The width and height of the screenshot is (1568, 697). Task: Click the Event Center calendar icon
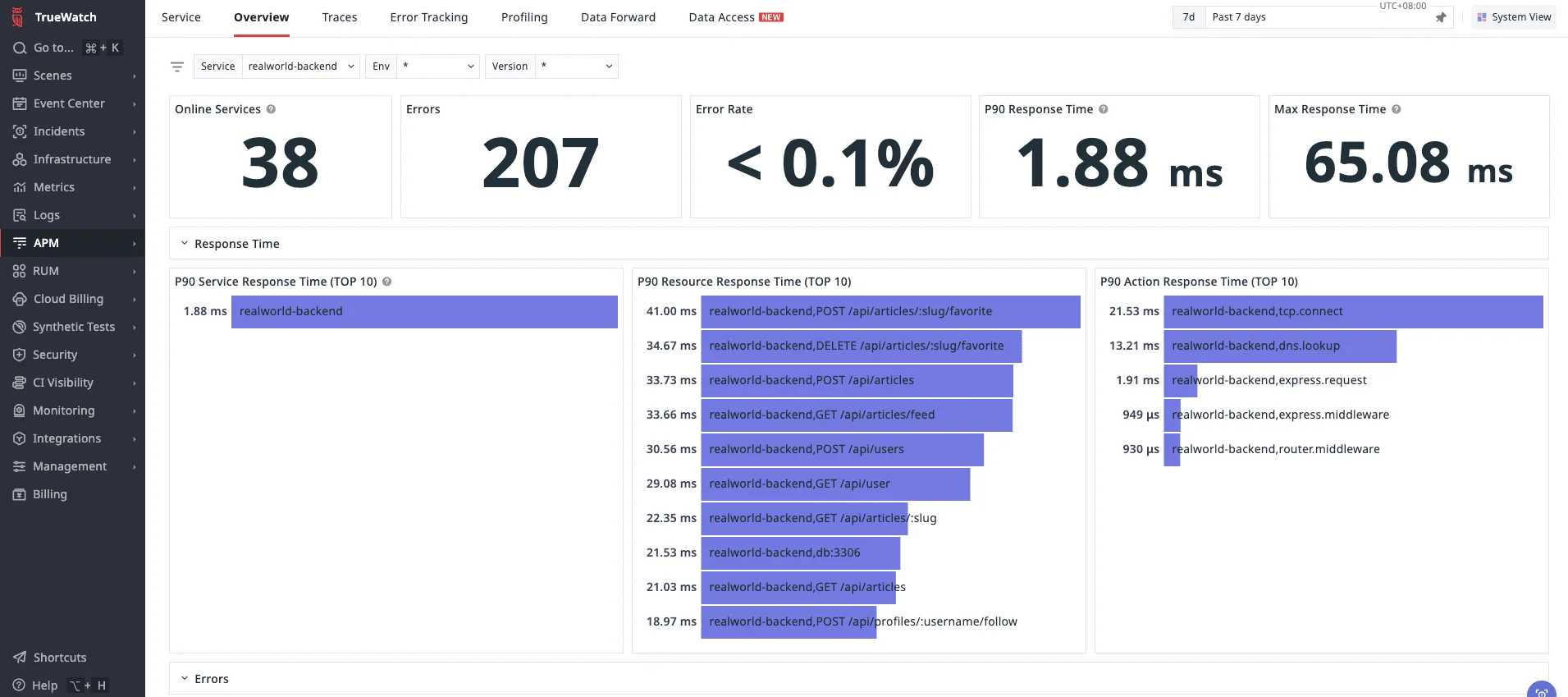click(20, 103)
